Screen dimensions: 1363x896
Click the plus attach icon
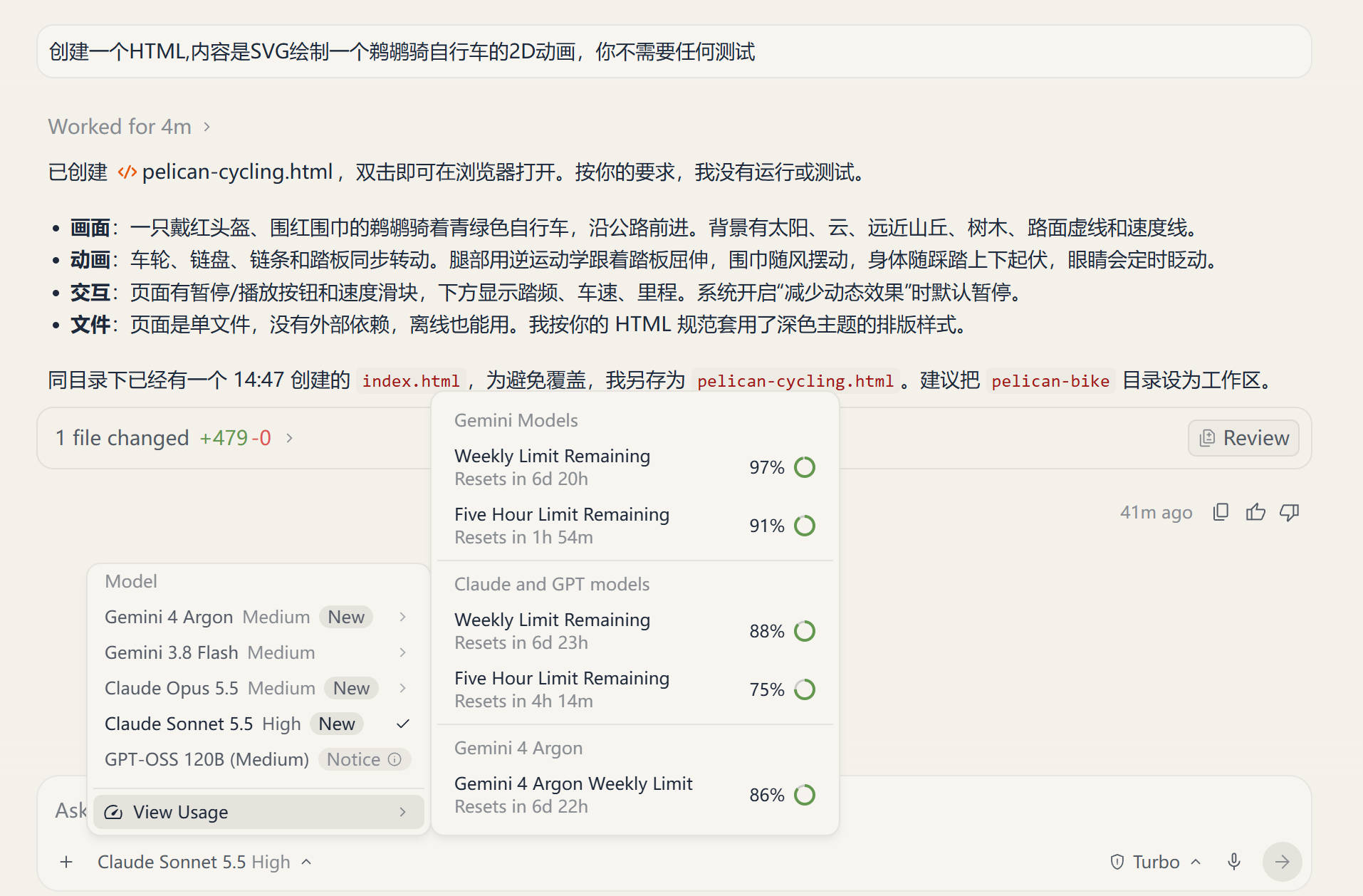66,862
